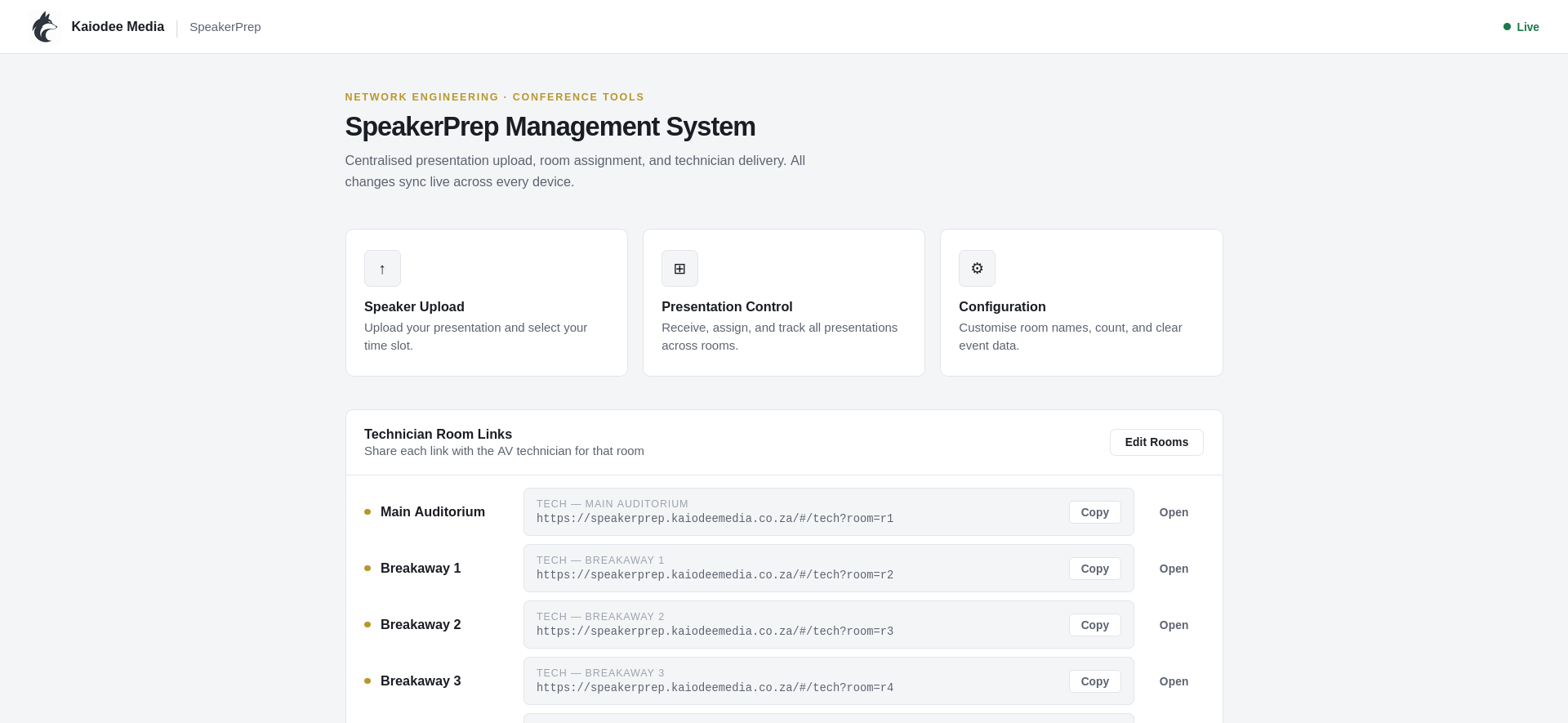Screen dimensions: 1568x723
Task: Click the SpeakerPrep header label
Action: click(x=225, y=27)
